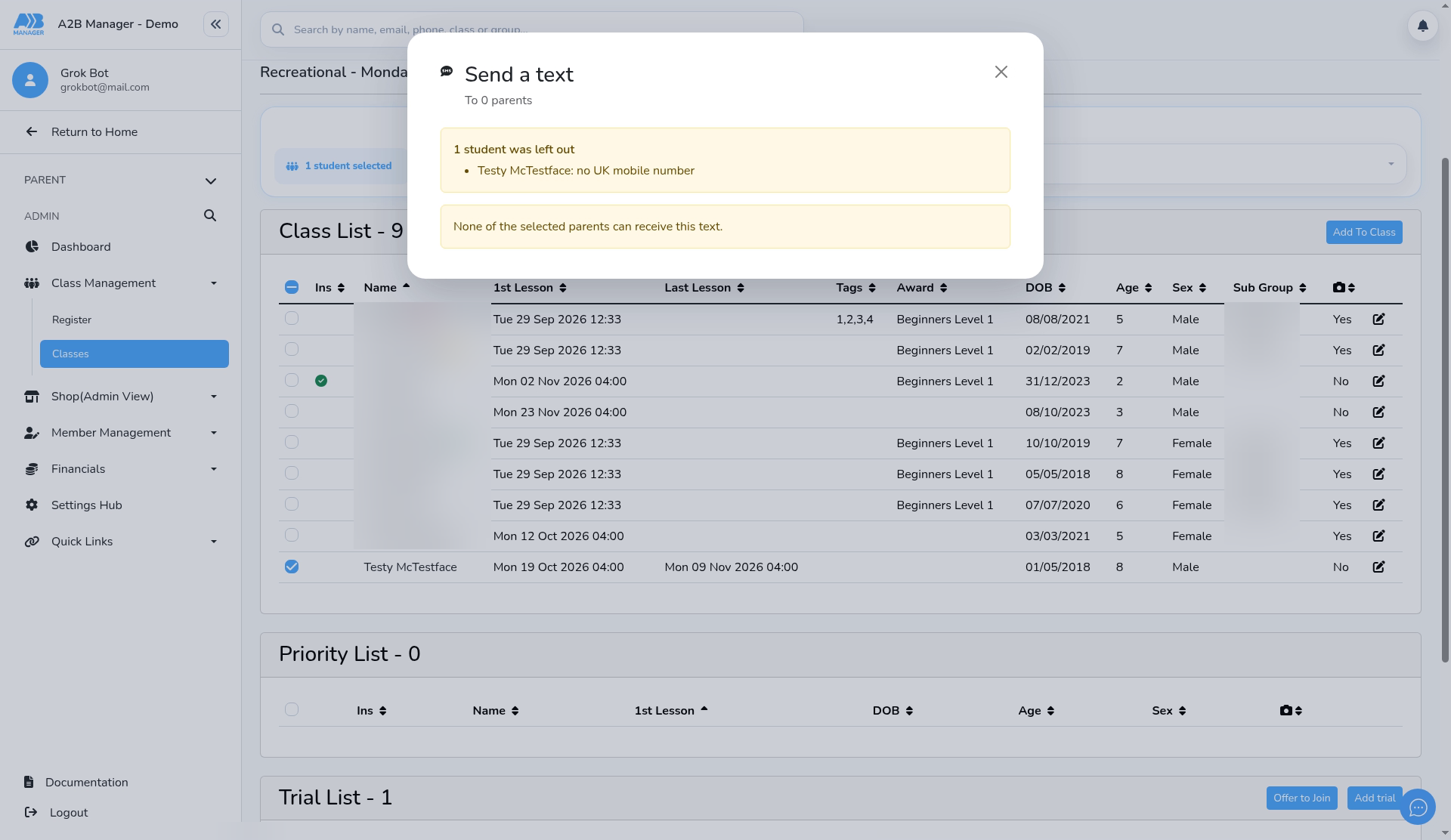Select the Classes submenu item

[x=135, y=354]
